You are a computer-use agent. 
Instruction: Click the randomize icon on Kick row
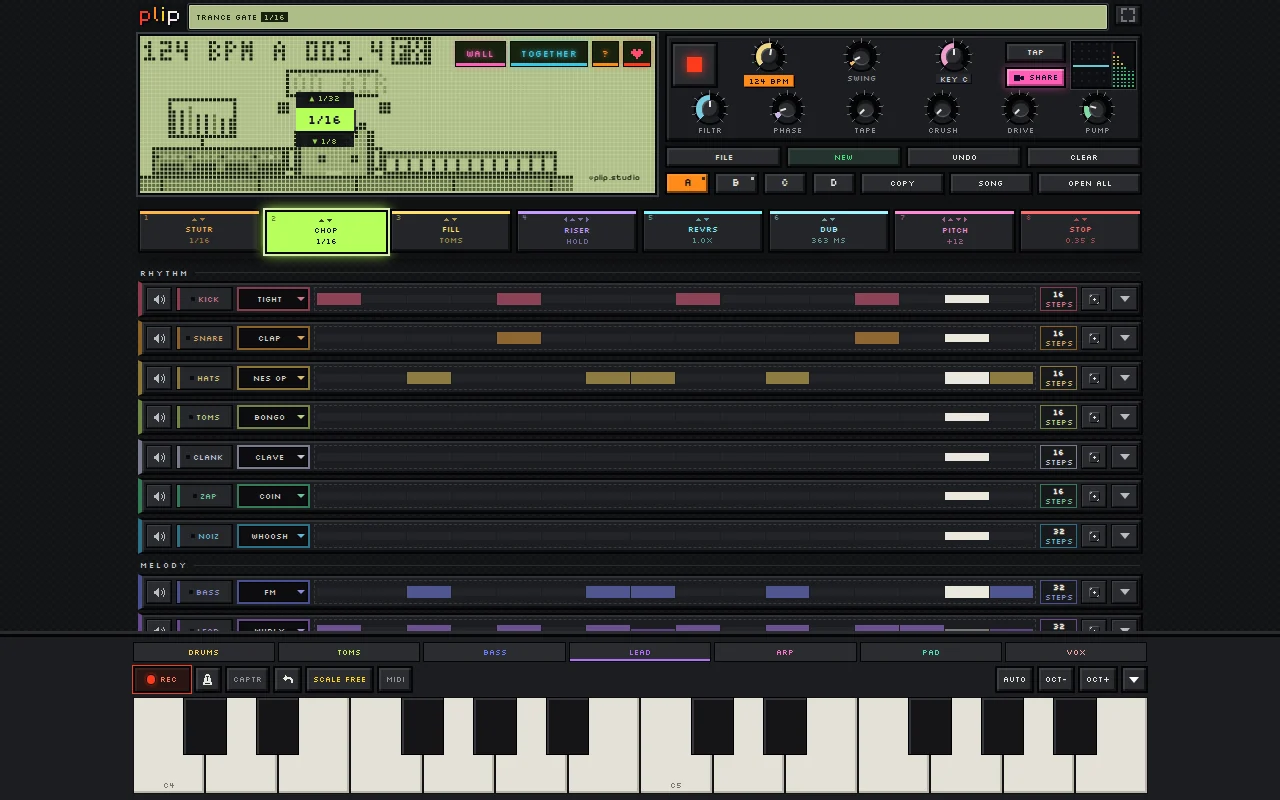(1094, 299)
